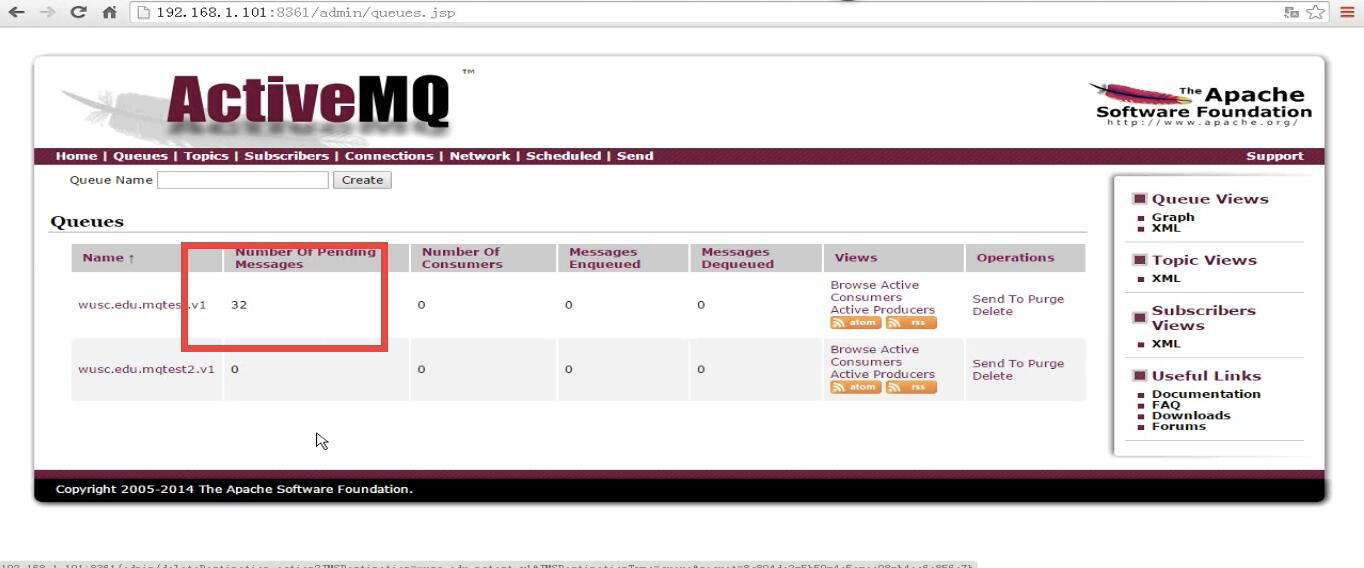Open the Queues menu item
This screenshot has width=1364, height=568.
[x=140, y=156]
